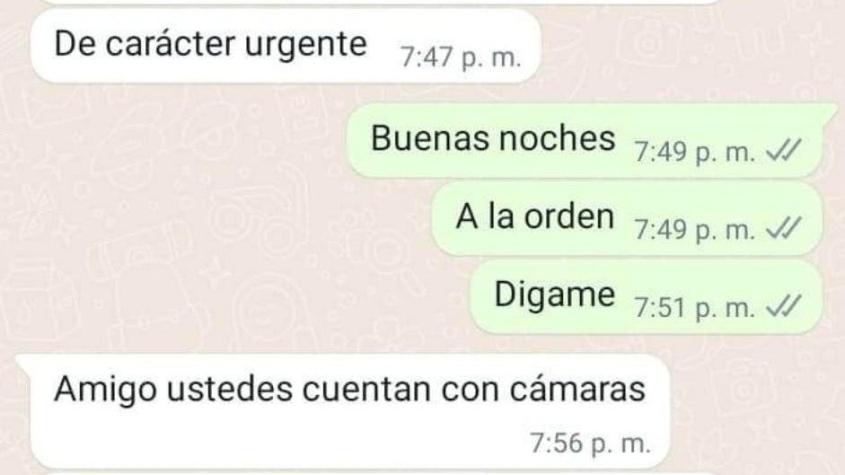
Task: Select the 'Digame' sent message bubble
Action: tap(647, 297)
